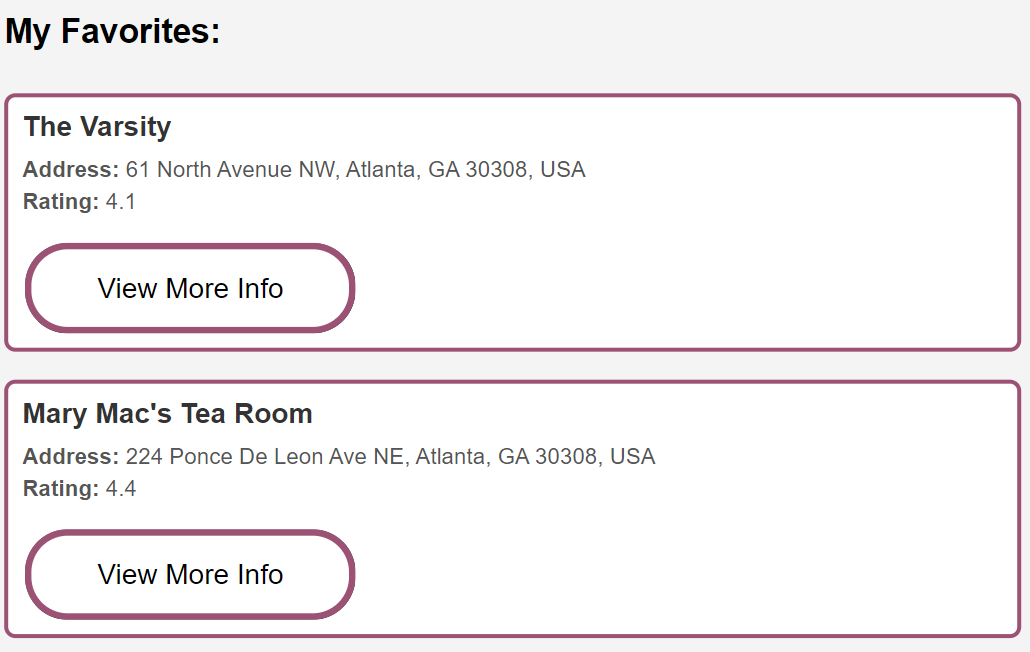Click Mary Mac's 4.4 rating value
The image size is (1030, 652).
(121, 489)
